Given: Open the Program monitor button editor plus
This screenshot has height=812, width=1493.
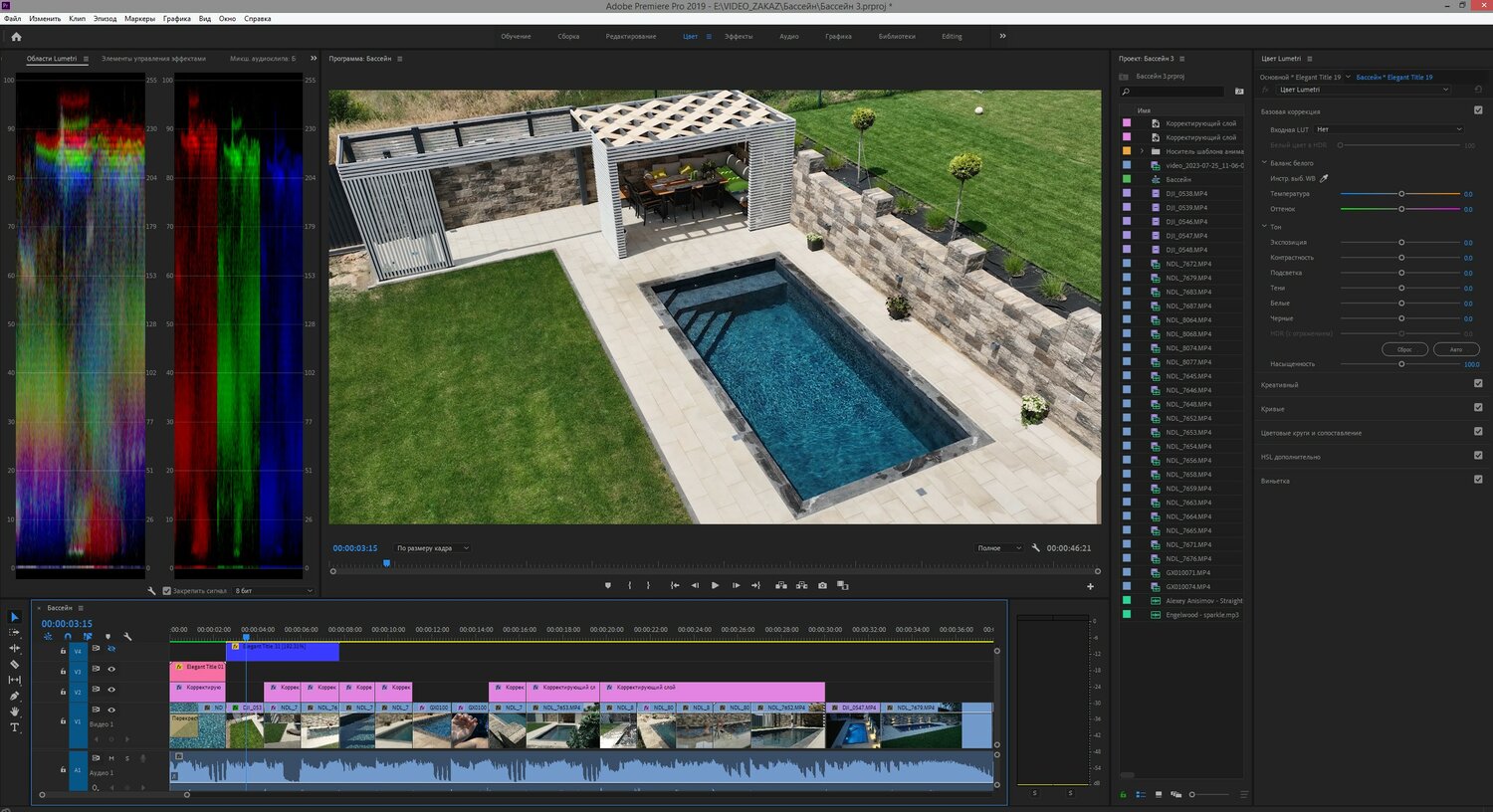Looking at the screenshot, I should (x=1090, y=586).
